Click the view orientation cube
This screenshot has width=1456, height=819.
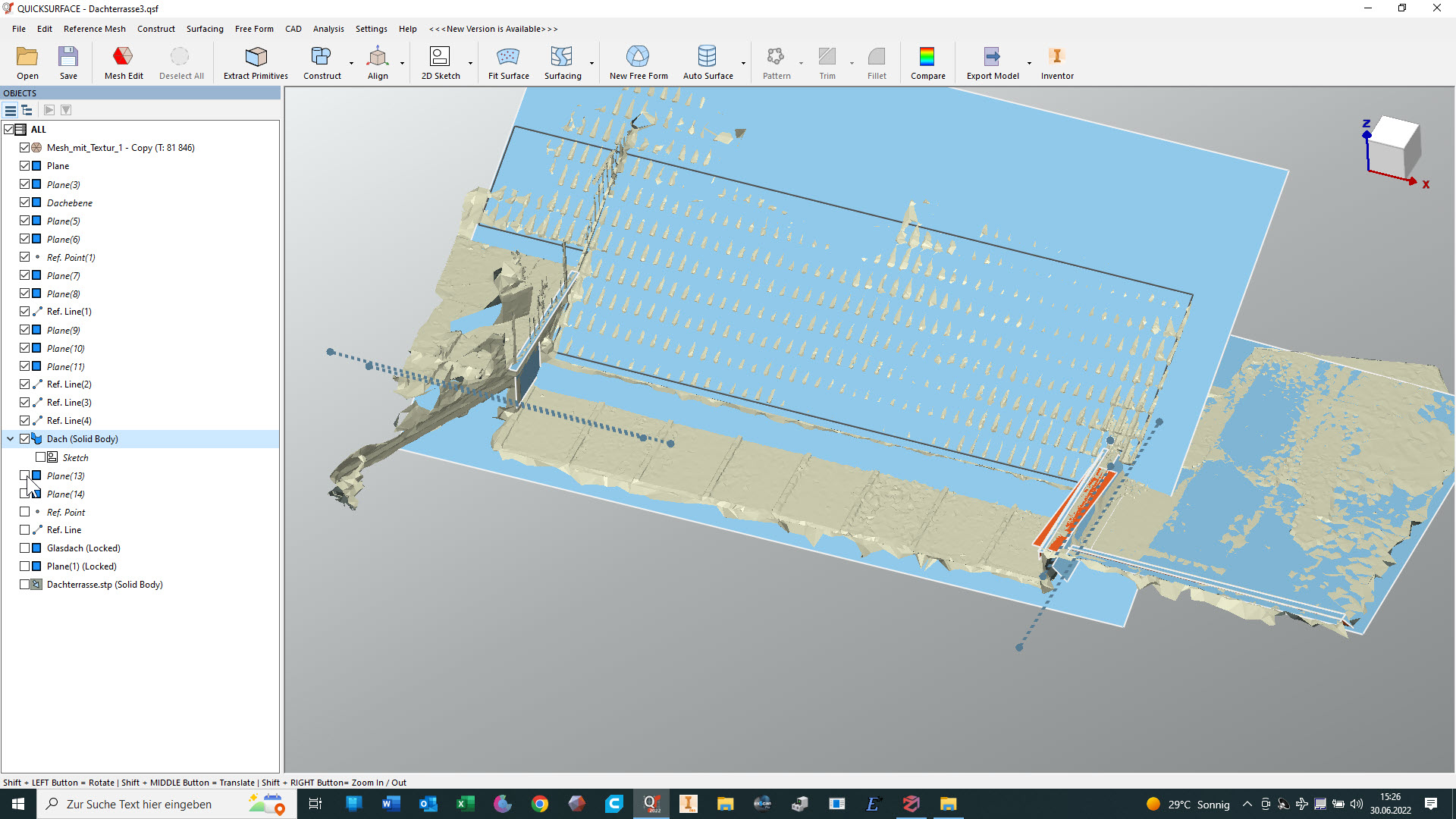coord(1394,146)
